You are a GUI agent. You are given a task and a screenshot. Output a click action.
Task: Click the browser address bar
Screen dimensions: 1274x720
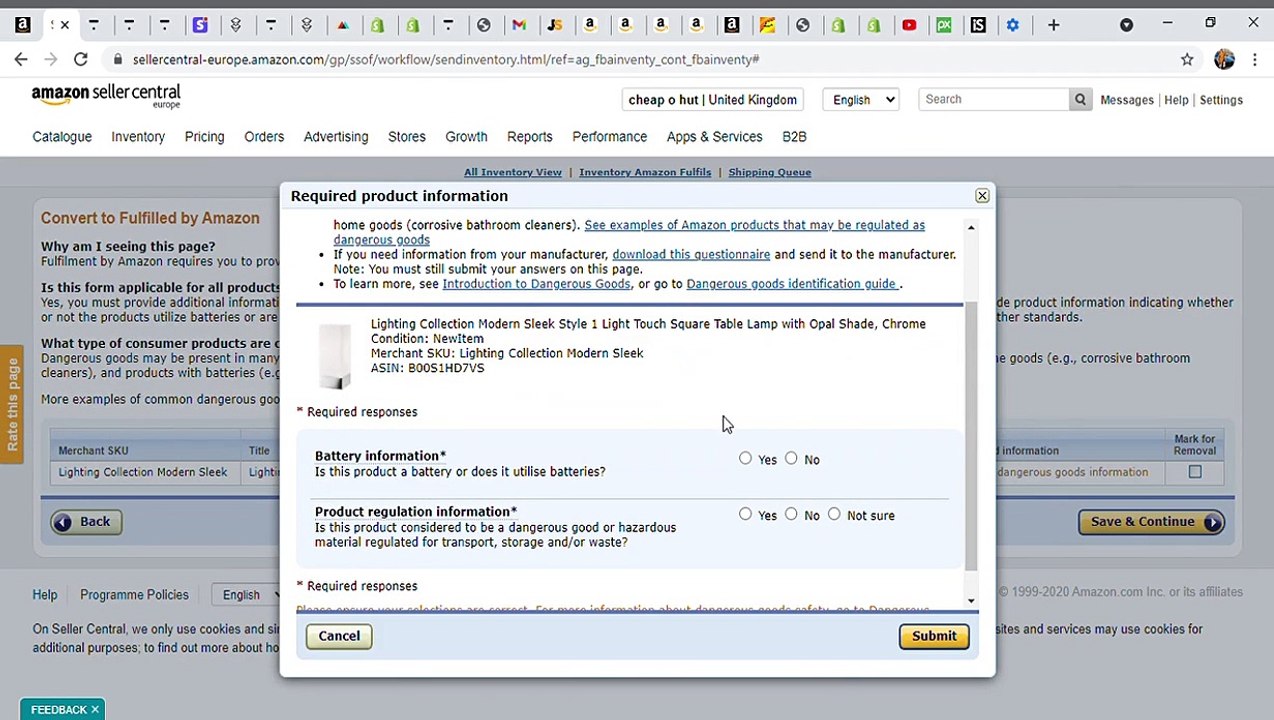(x=640, y=60)
